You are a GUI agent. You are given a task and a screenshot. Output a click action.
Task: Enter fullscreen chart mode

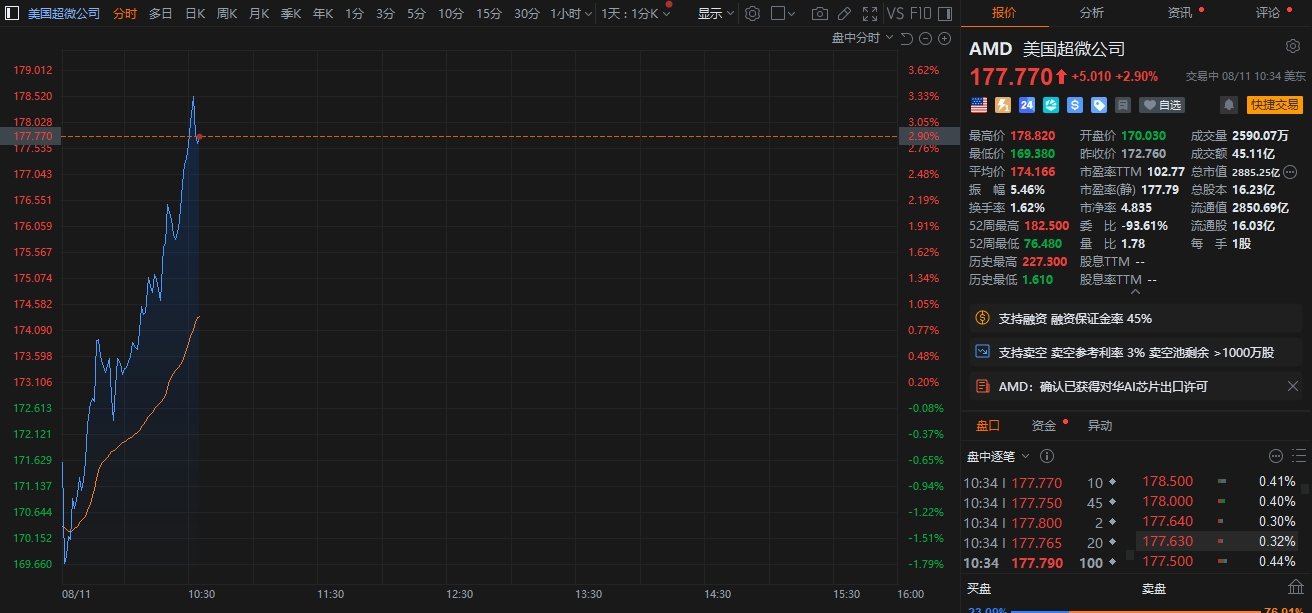(869, 14)
